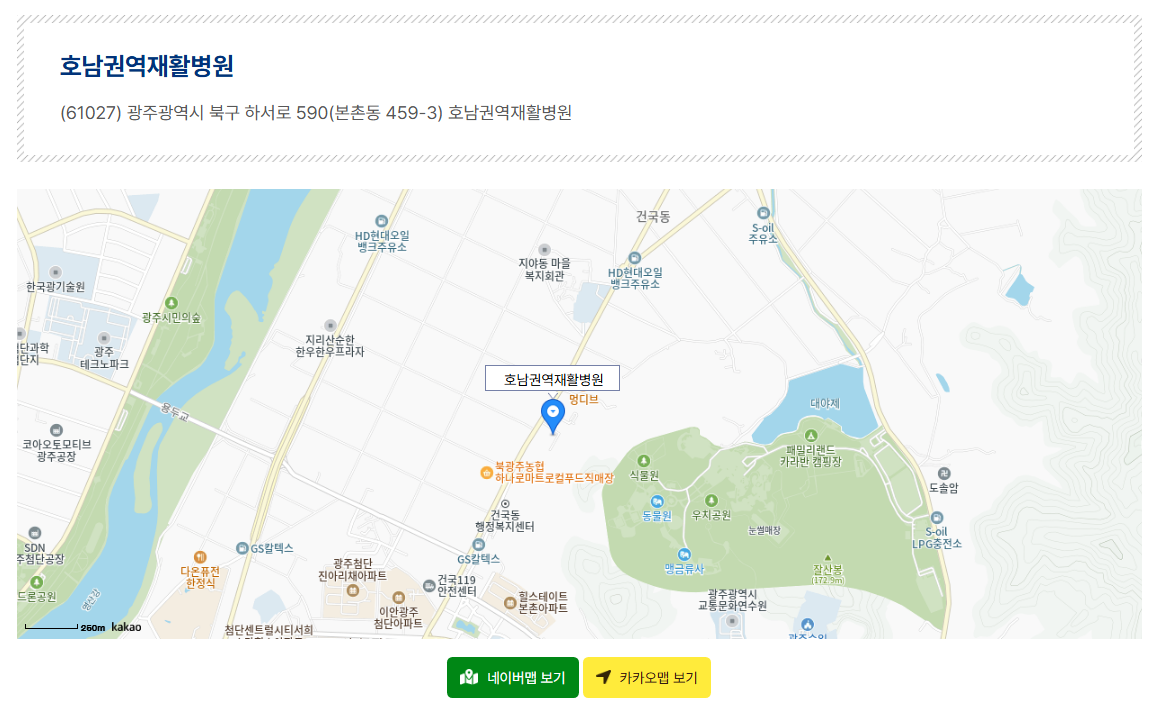Click the S-oil LPG충전소 icon
This screenshot has width=1163, height=715.
click(936, 517)
